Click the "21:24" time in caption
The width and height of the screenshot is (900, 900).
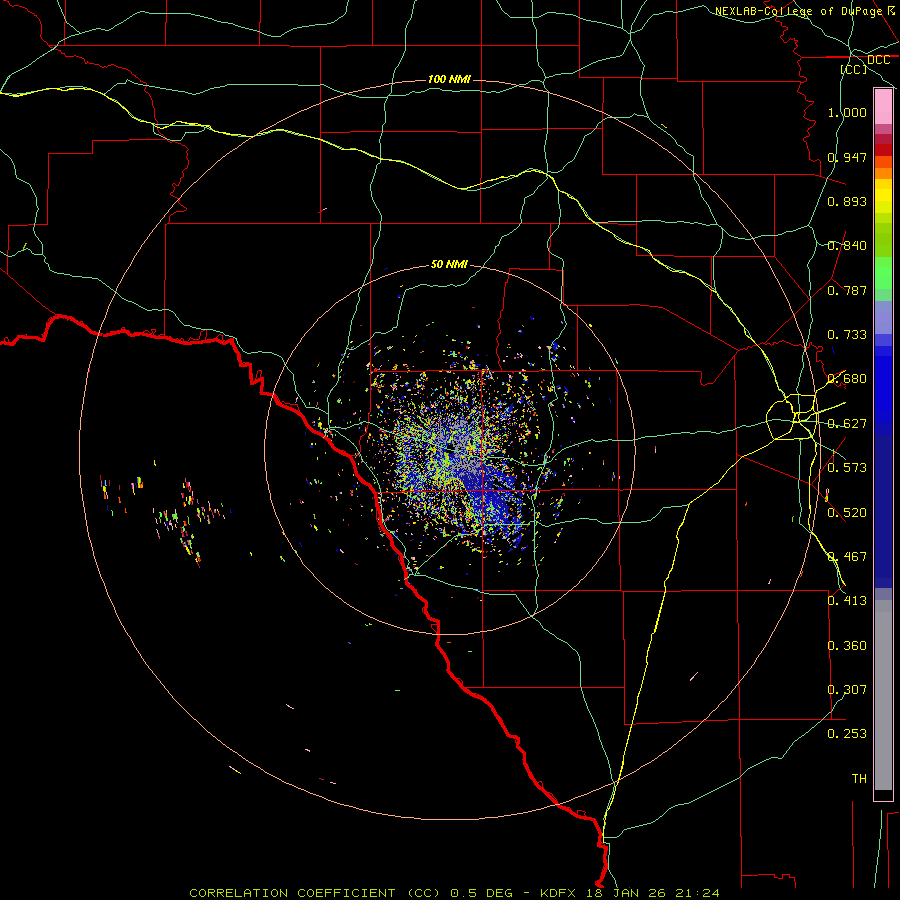point(697,893)
